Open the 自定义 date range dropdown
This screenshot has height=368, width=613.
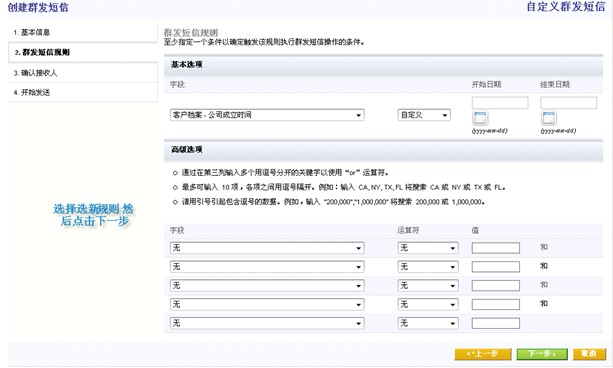pyautogui.click(x=424, y=115)
